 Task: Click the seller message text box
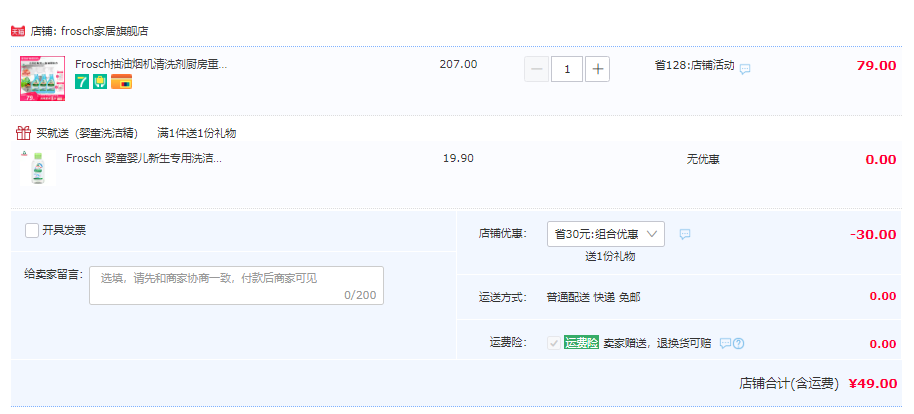[x=236, y=286]
